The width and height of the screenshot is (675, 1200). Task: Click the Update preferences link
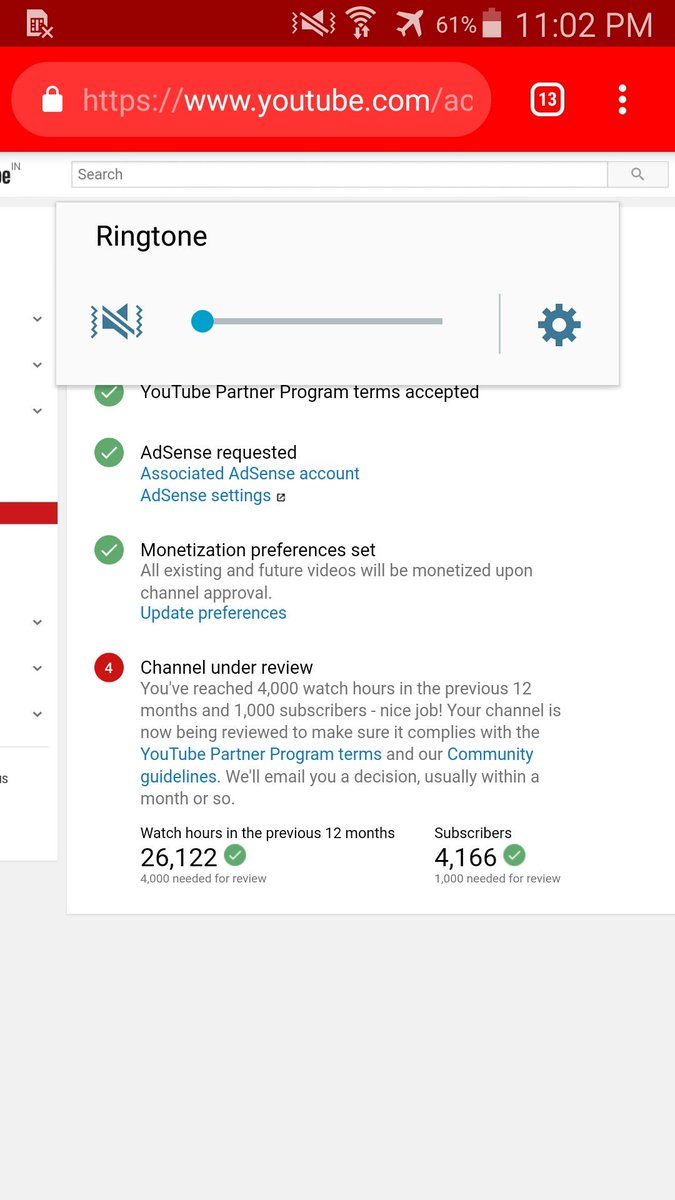[213, 613]
